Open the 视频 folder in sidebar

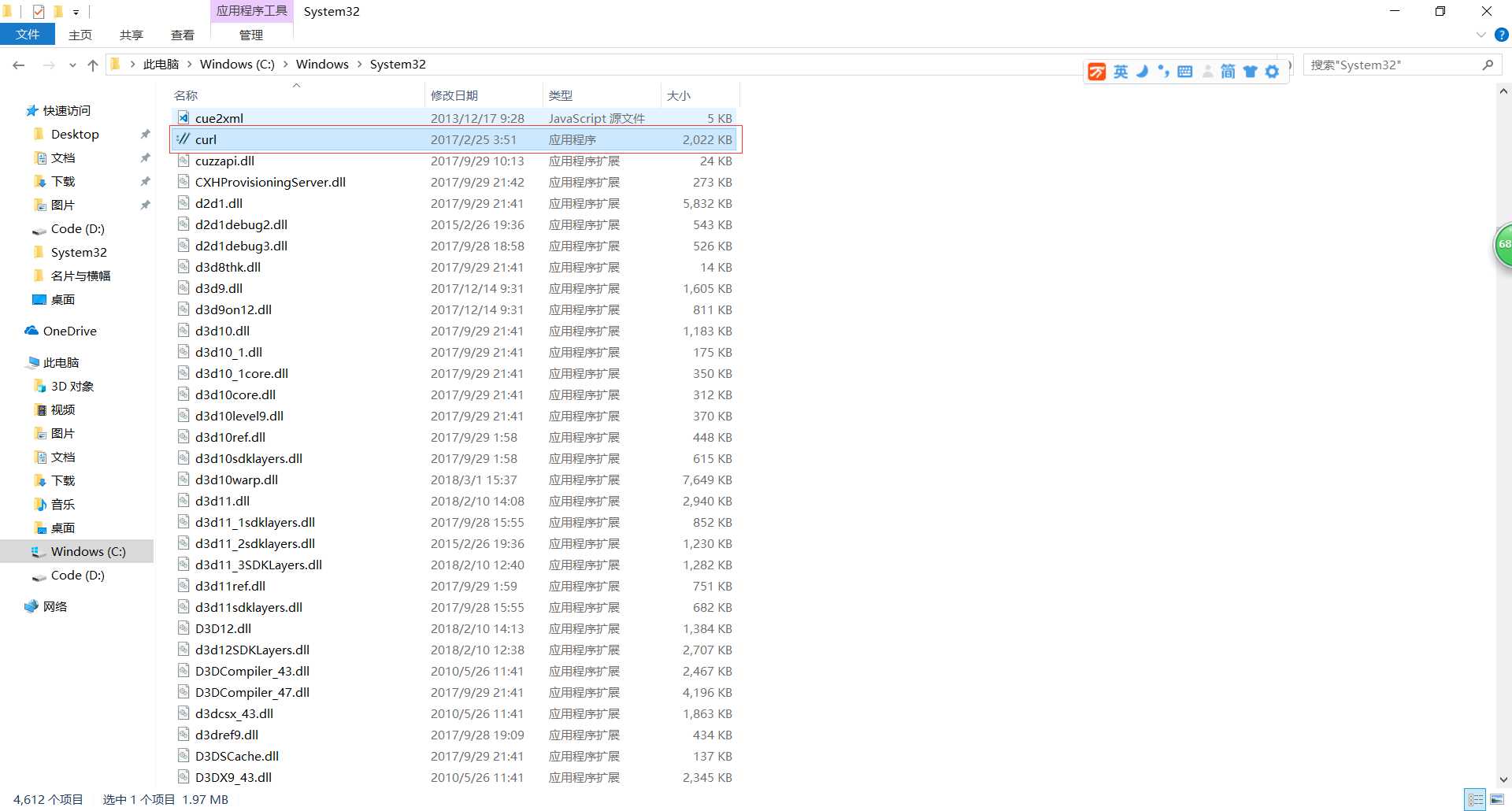pyautogui.click(x=62, y=410)
